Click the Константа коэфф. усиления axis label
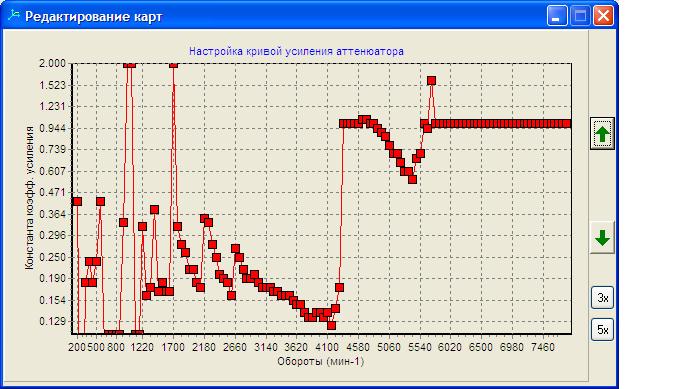 tap(30, 198)
